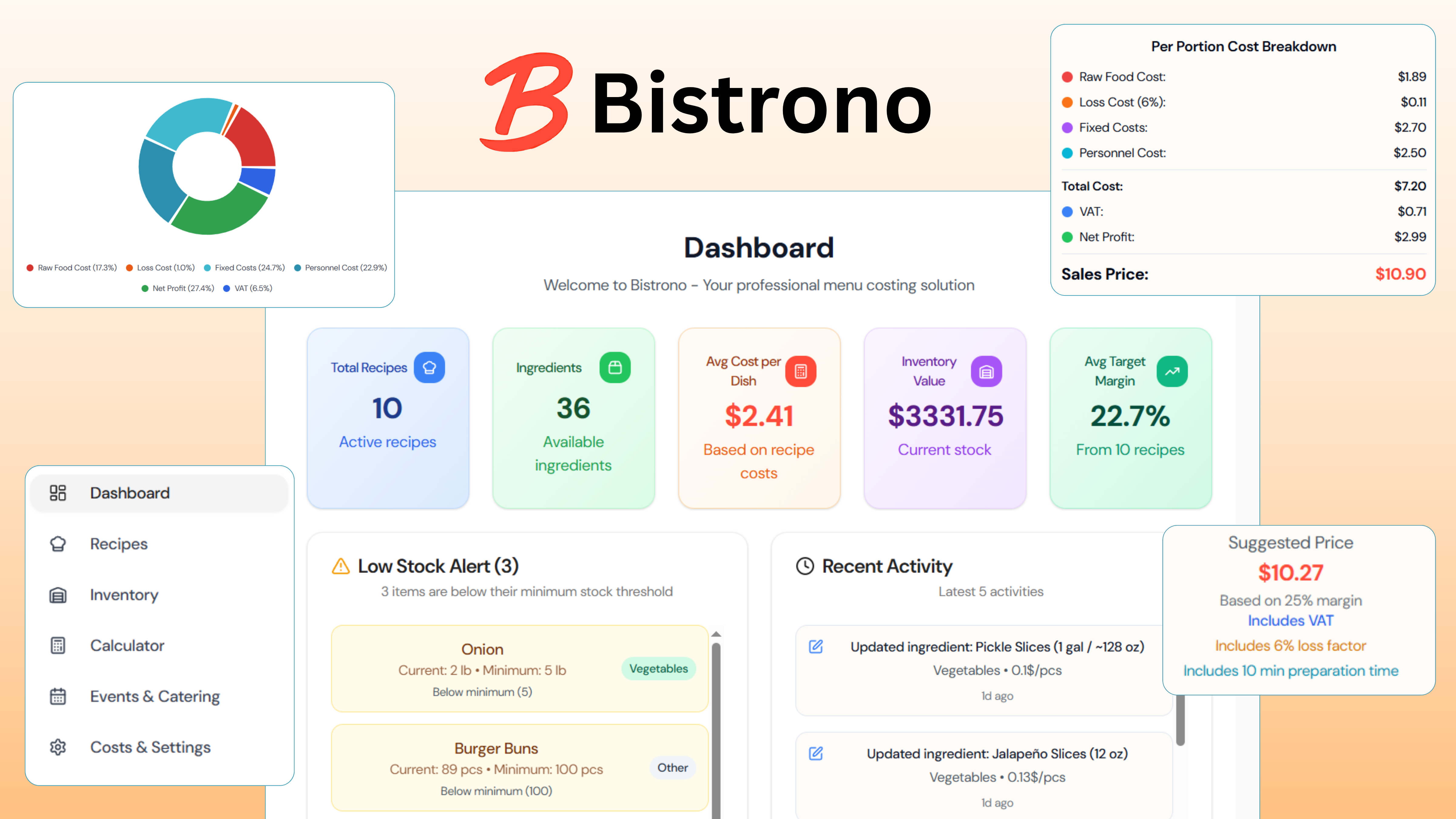Open Costs & Settings from sidebar

(x=150, y=747)
